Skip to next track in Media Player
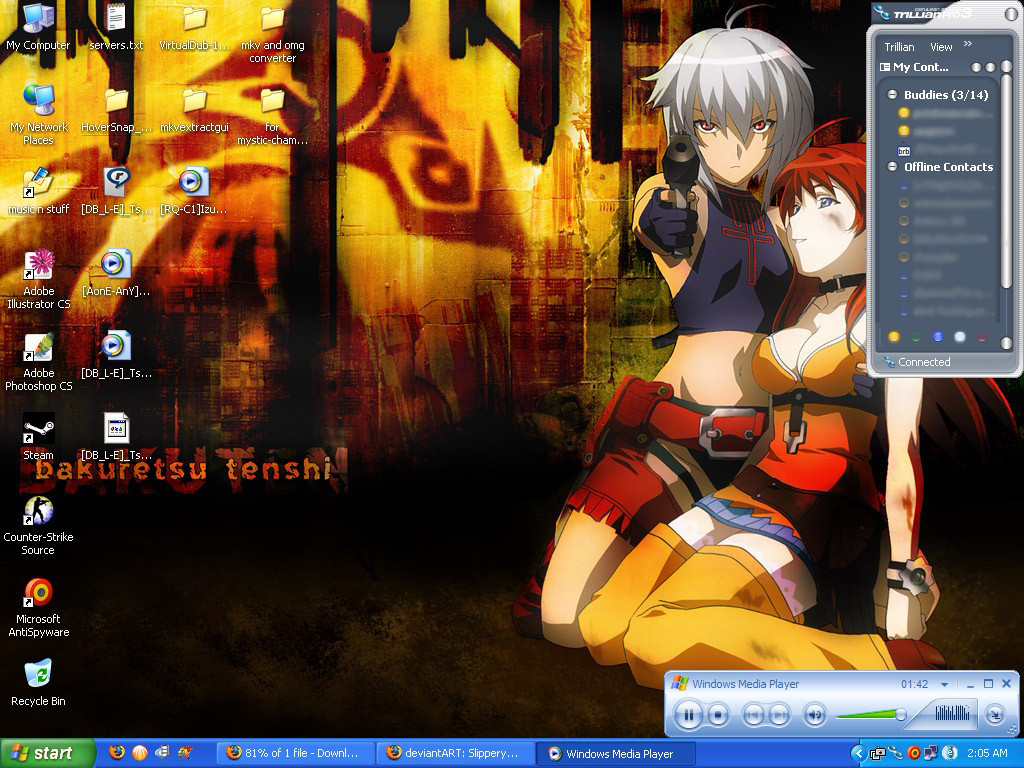Image resolution: width=1024 pixels, height=768 pixels. [x=778, y=715]
